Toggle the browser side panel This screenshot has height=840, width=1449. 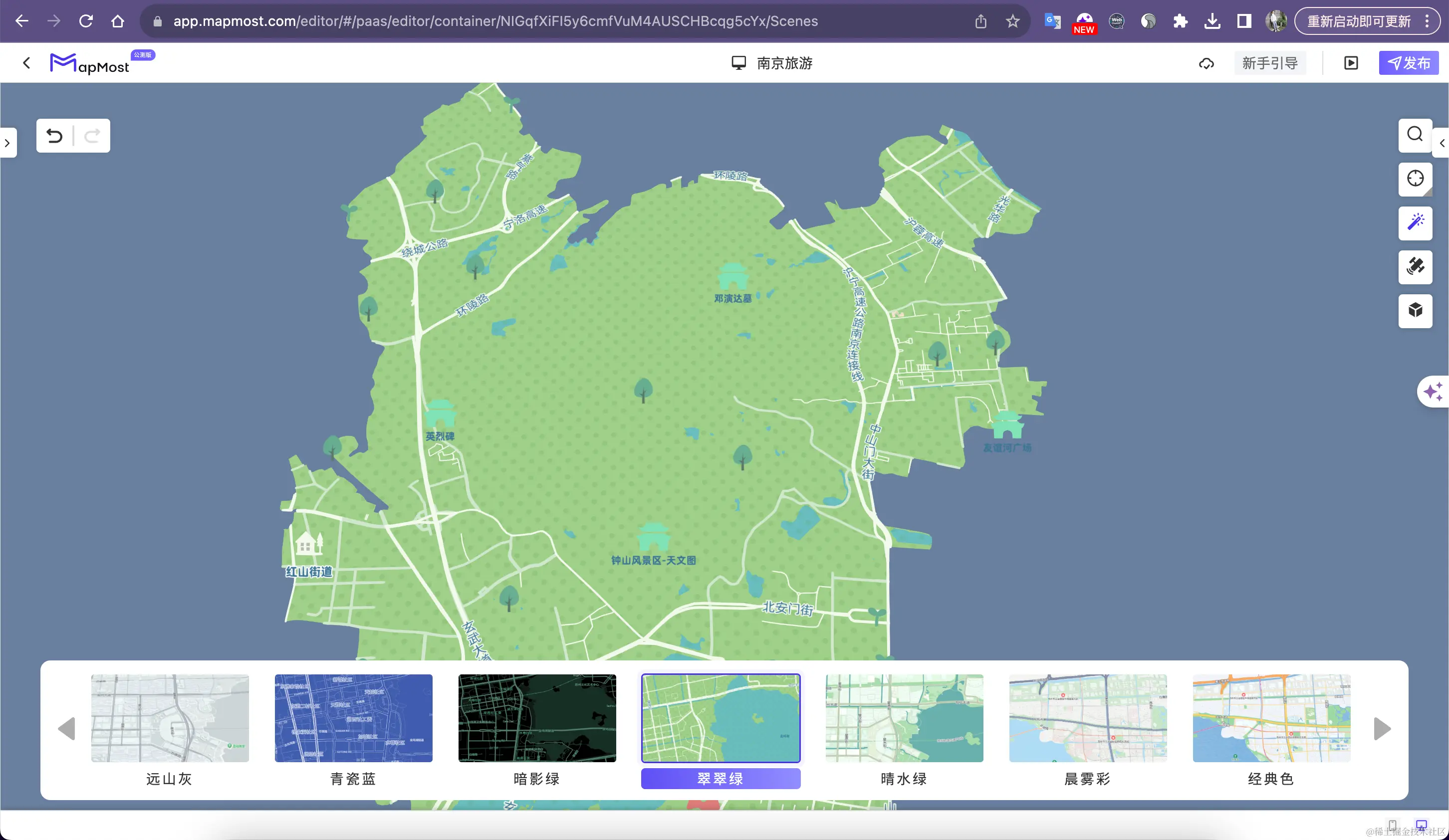(1244, 21)
